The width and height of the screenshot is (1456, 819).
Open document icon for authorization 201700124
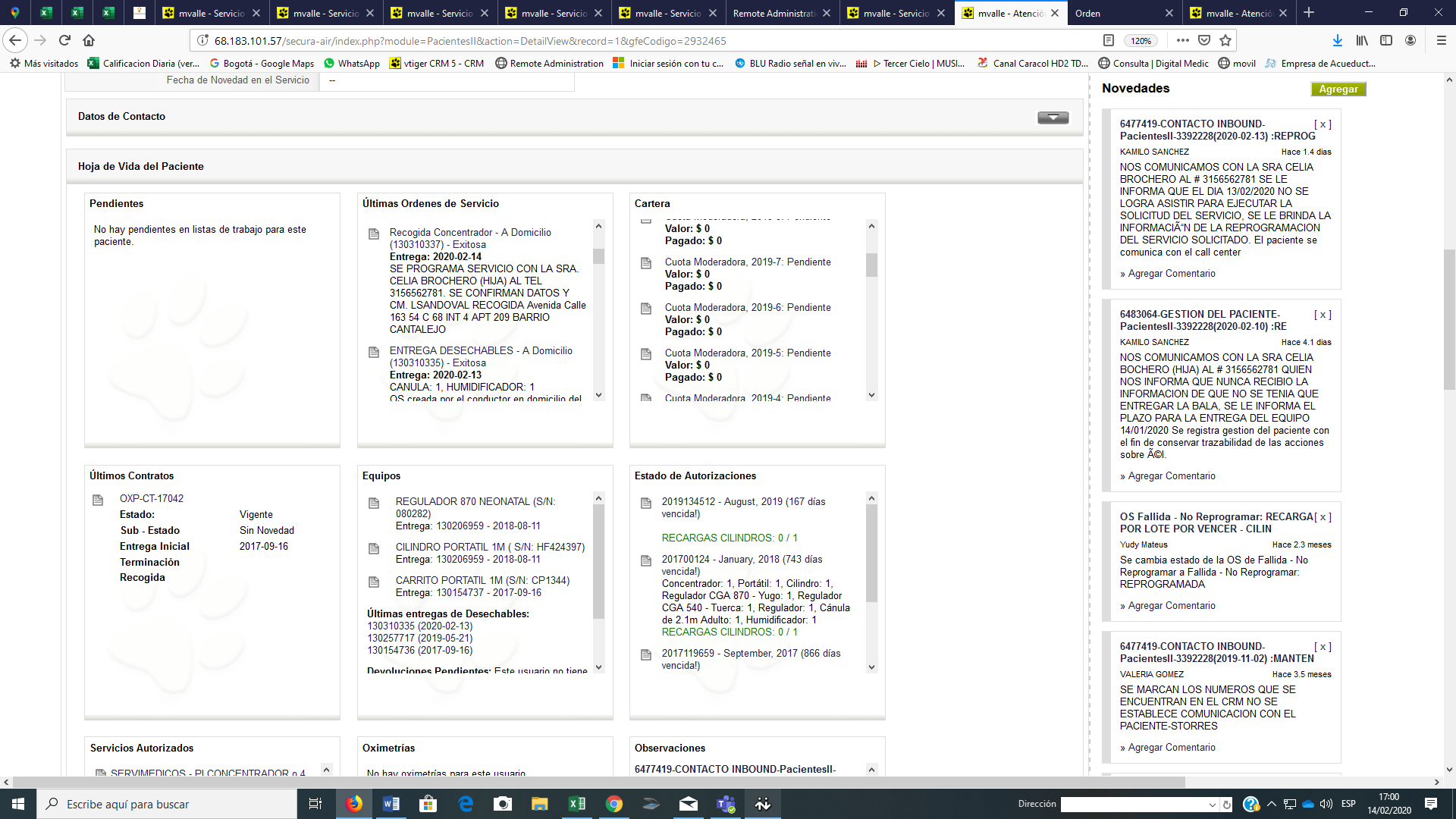point(646,560)
